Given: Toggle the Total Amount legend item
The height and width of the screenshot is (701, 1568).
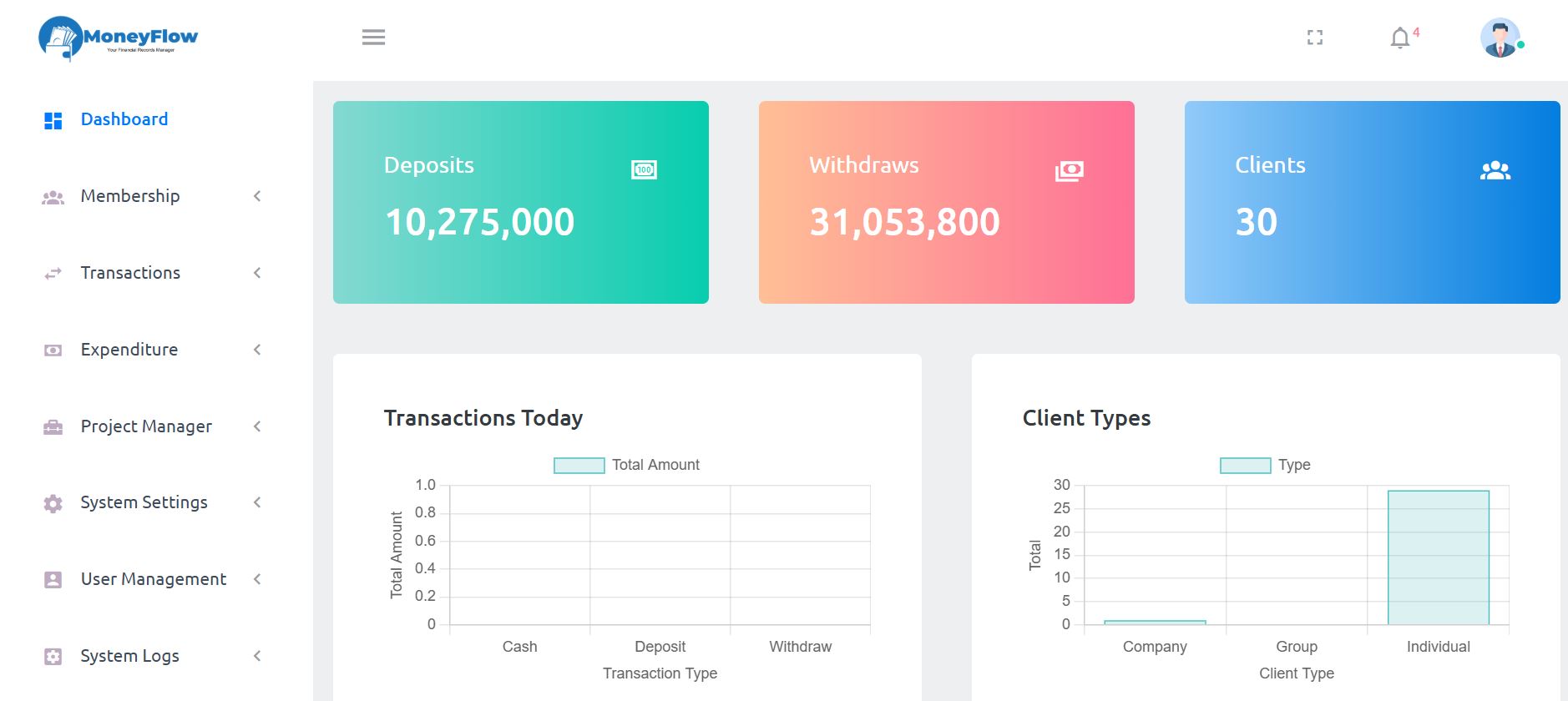Looking at the screenshot, I should click(627, 465).
